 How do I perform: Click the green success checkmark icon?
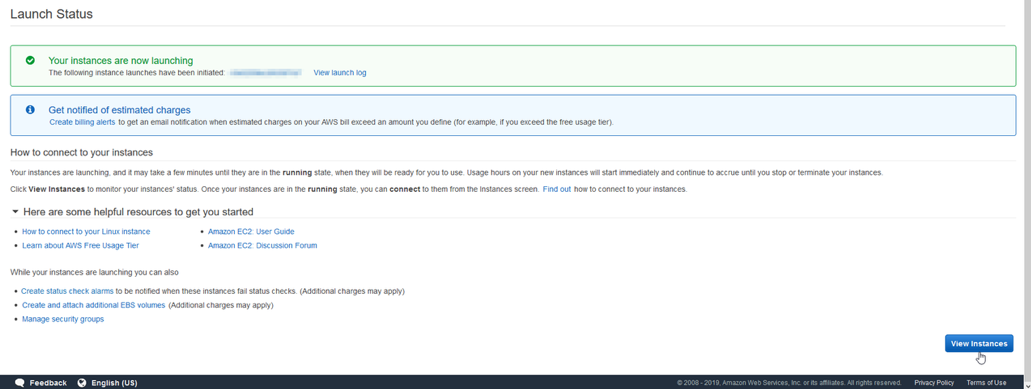point(30,60)
